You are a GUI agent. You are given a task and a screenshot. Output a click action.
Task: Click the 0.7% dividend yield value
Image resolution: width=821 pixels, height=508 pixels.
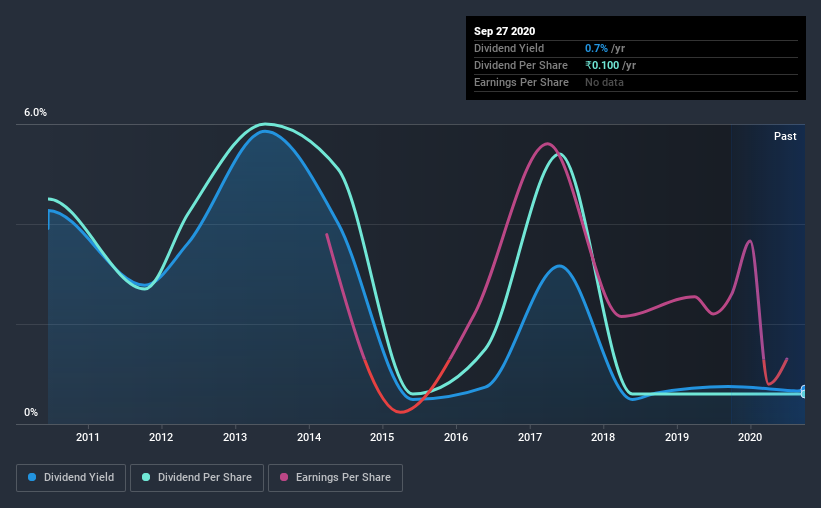(x=596, y=48)
